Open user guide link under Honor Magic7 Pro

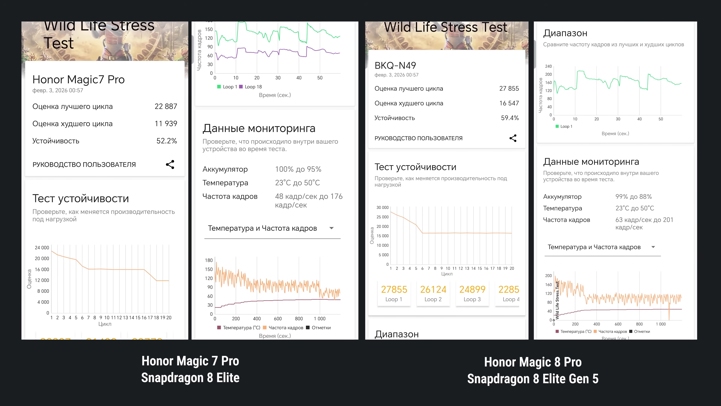[84, 164]
